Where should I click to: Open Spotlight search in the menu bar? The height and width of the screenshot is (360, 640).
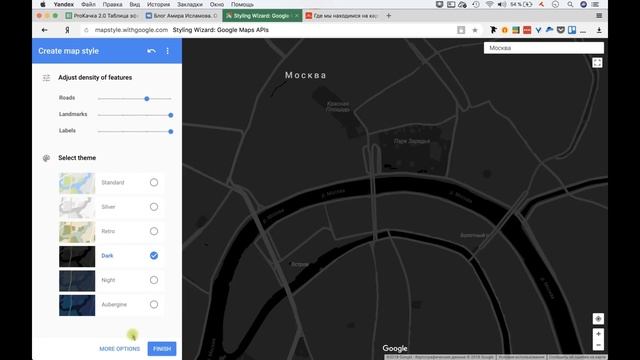pyautogui.click(x=570, y=4)
